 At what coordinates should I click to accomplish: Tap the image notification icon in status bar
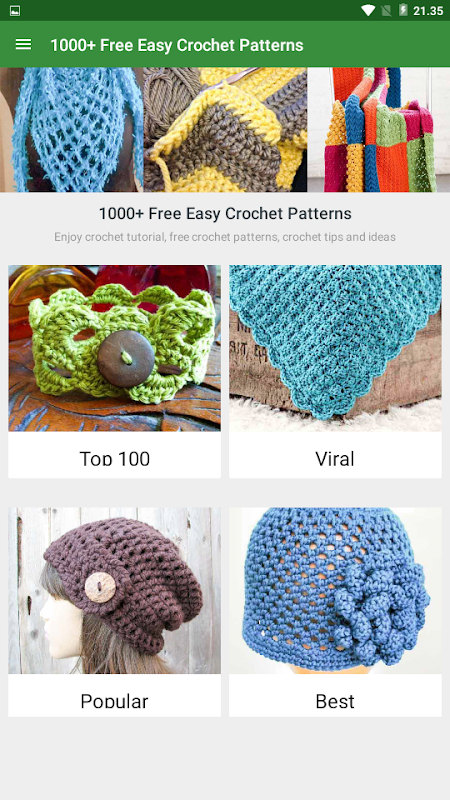tap(15, 11)
